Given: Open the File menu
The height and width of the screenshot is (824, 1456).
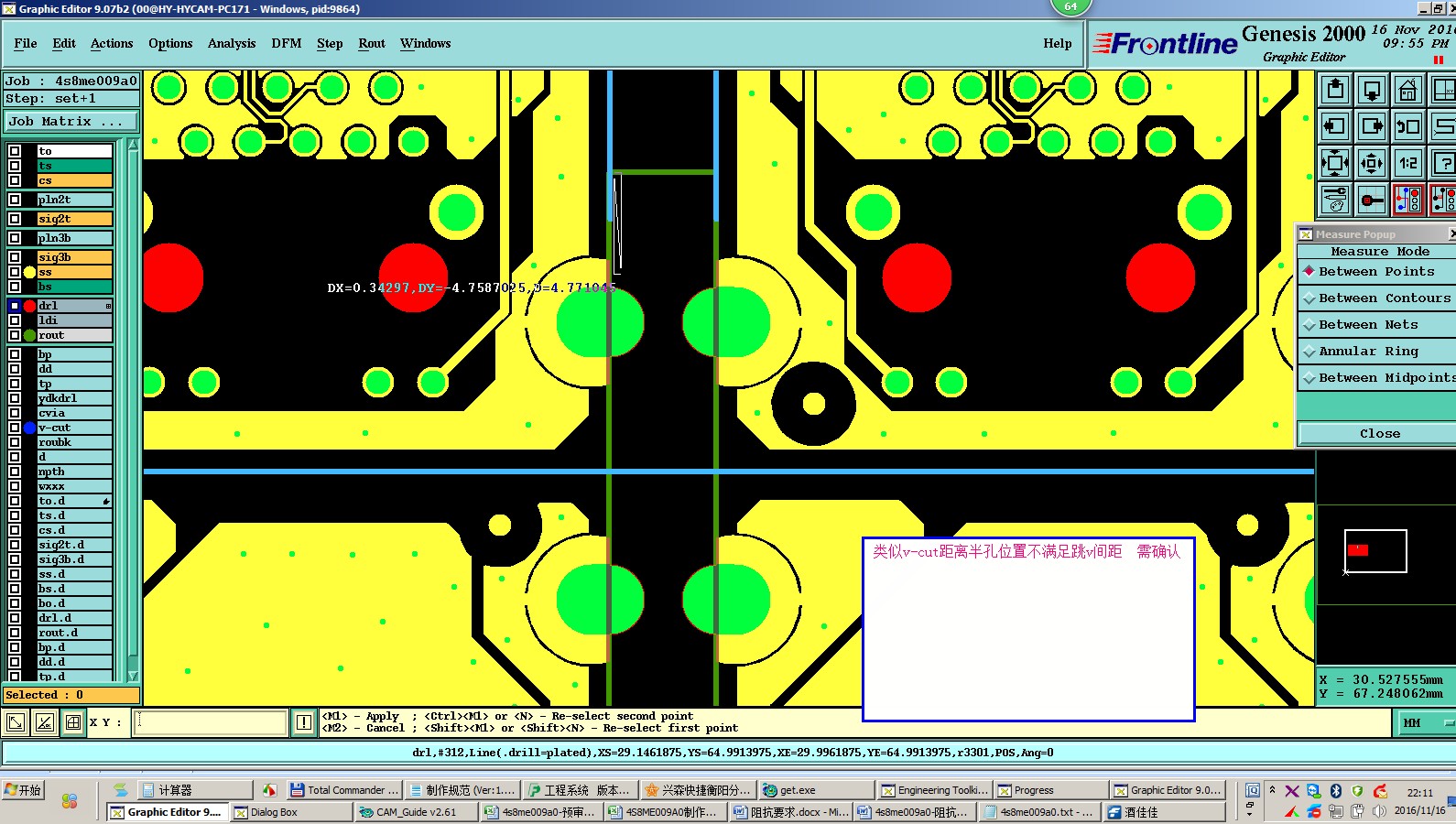Looking at the screenshot, I should [26, 44].
